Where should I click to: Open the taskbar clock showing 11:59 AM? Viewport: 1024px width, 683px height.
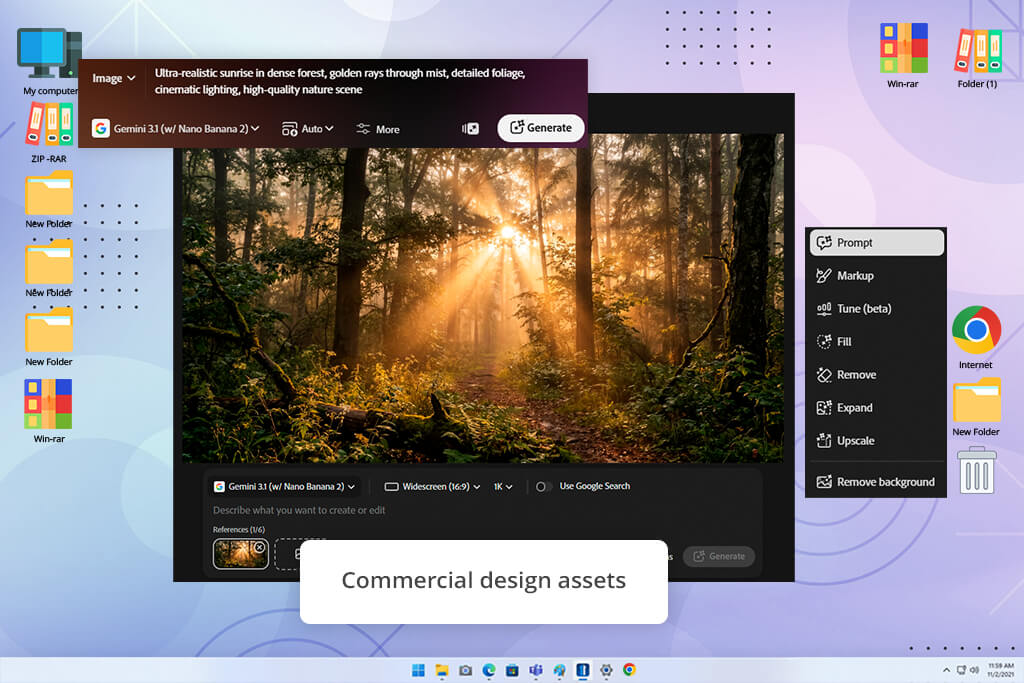click(x=1000, y=669)
